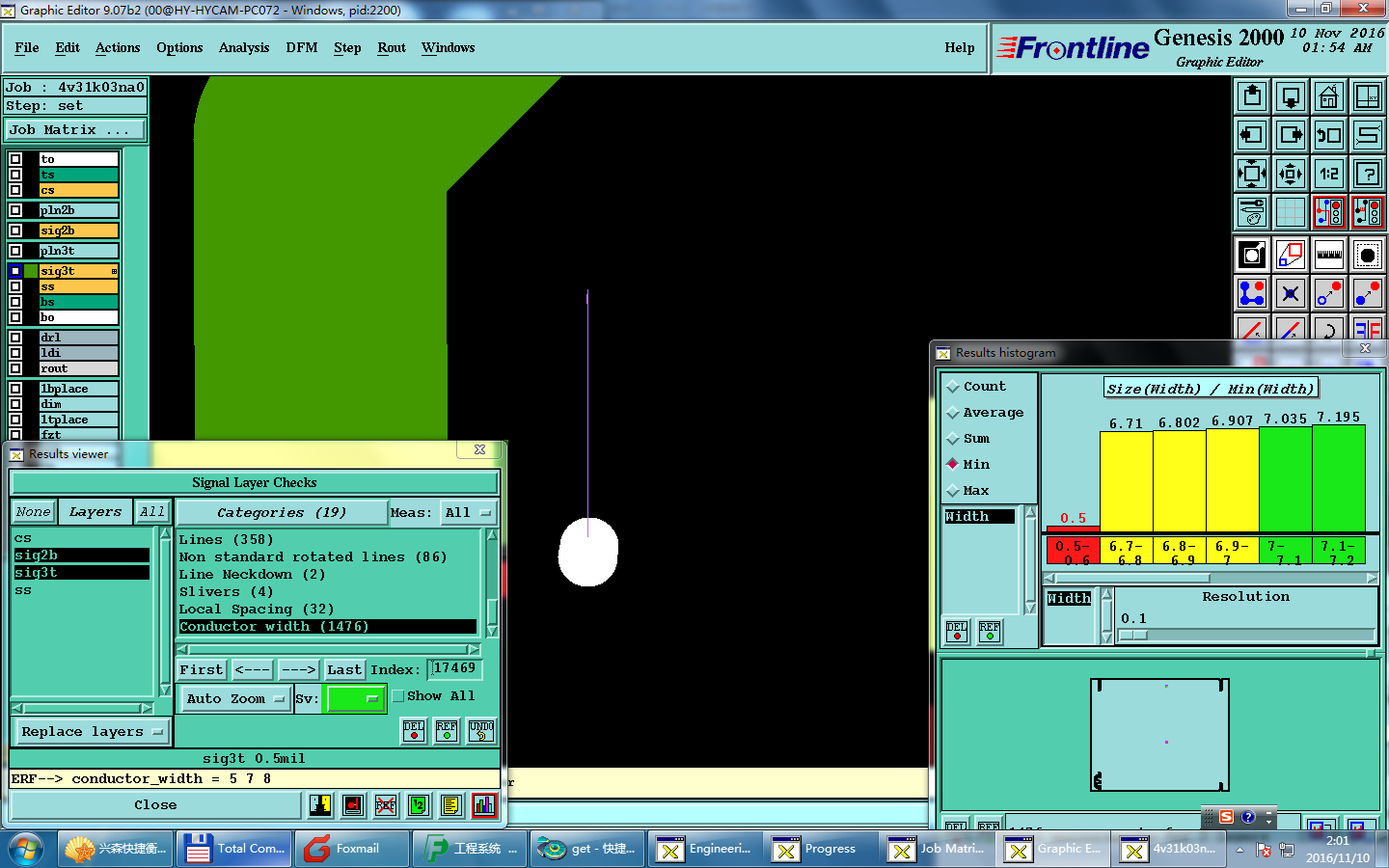This screenshot has width=1389, height=868.
Task: Open the Actions menu
Action: point(118,48)
